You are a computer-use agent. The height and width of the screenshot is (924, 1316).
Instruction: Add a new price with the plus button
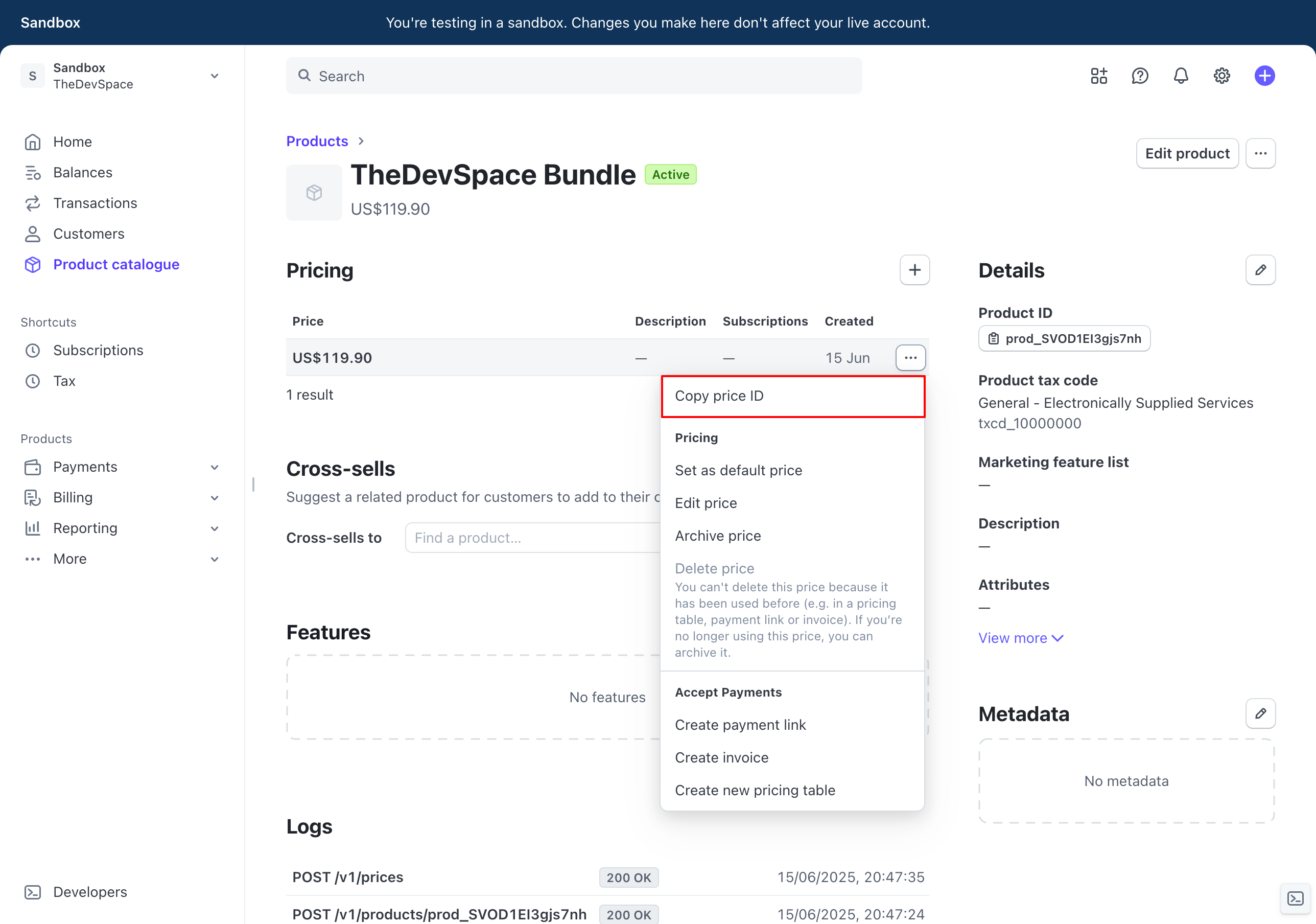[x=914, y=270]
